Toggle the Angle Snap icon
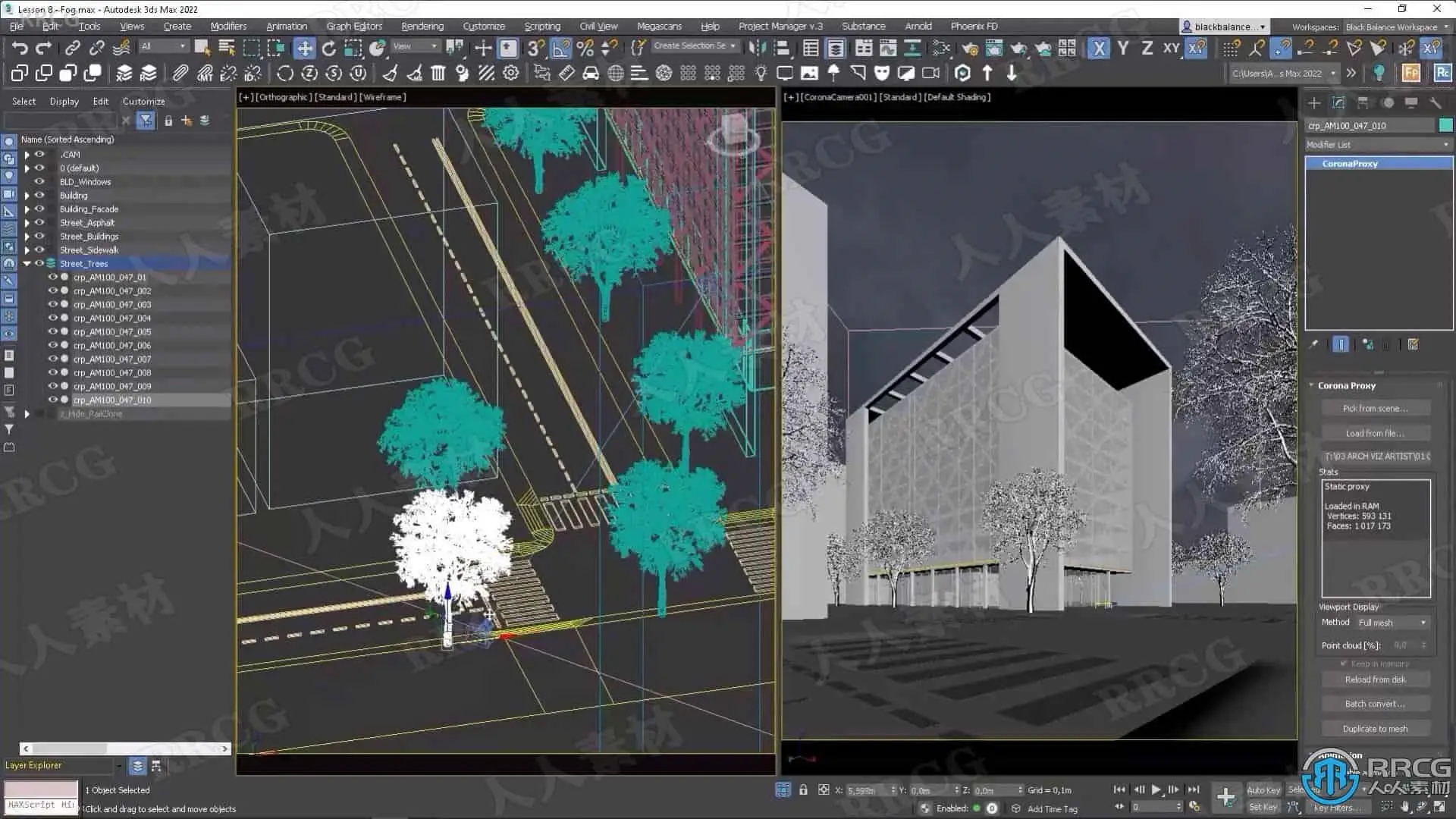Viewport: 1456px width, 819px height. pos(560,49)
